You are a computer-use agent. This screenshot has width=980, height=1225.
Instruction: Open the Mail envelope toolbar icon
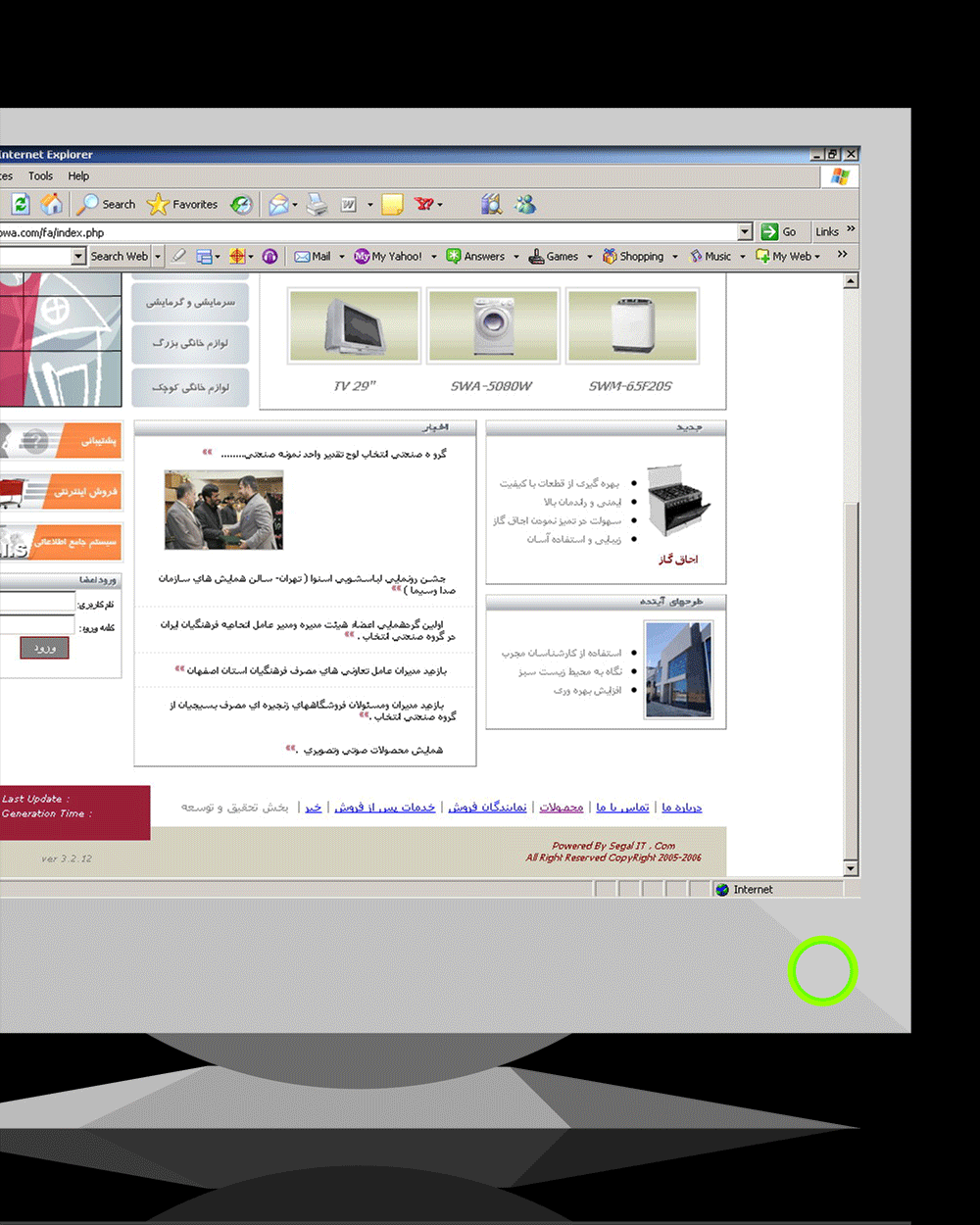[x=279, y=204]
